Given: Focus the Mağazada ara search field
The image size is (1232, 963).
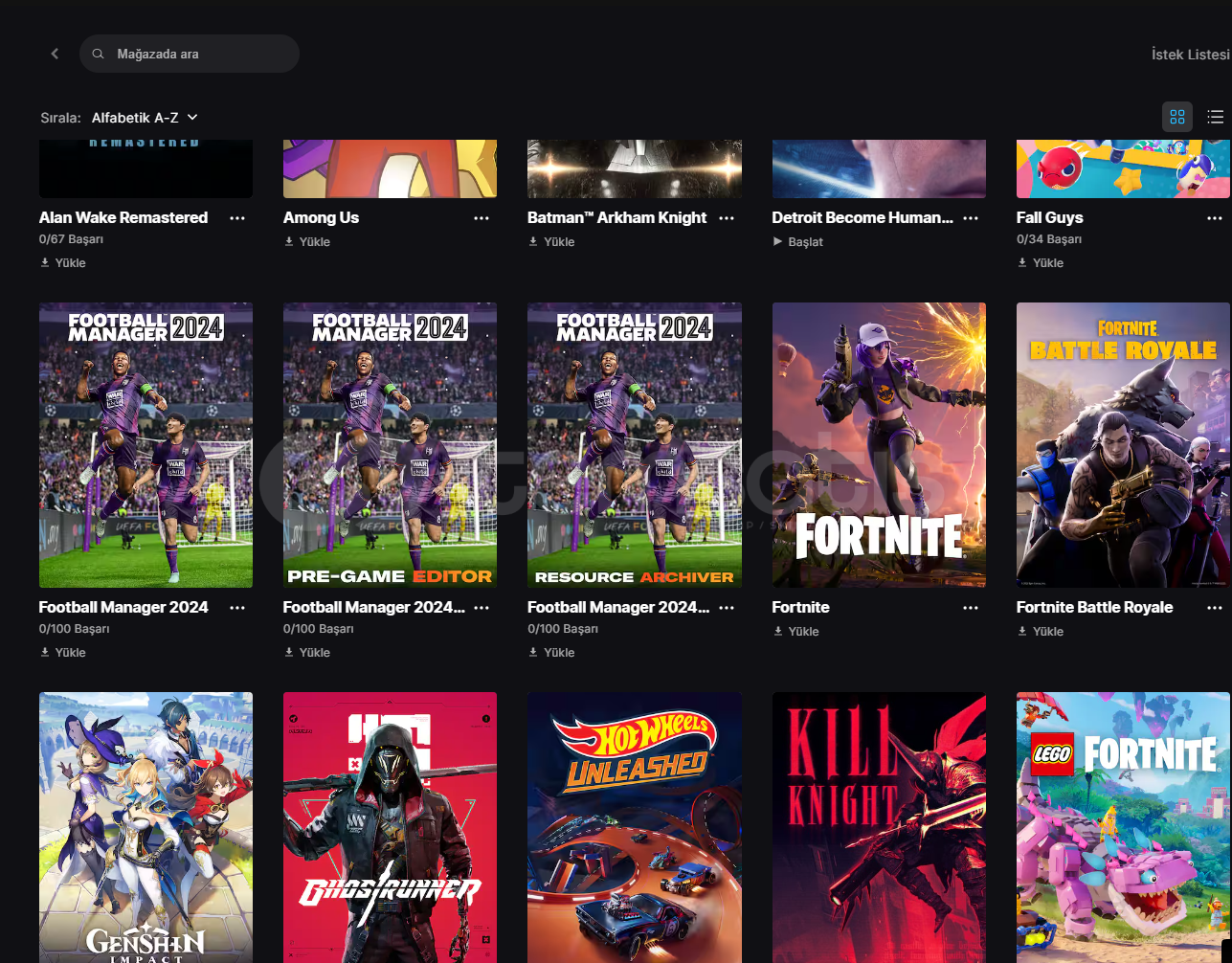Looking at the screenshot, I should pos(190,54).
